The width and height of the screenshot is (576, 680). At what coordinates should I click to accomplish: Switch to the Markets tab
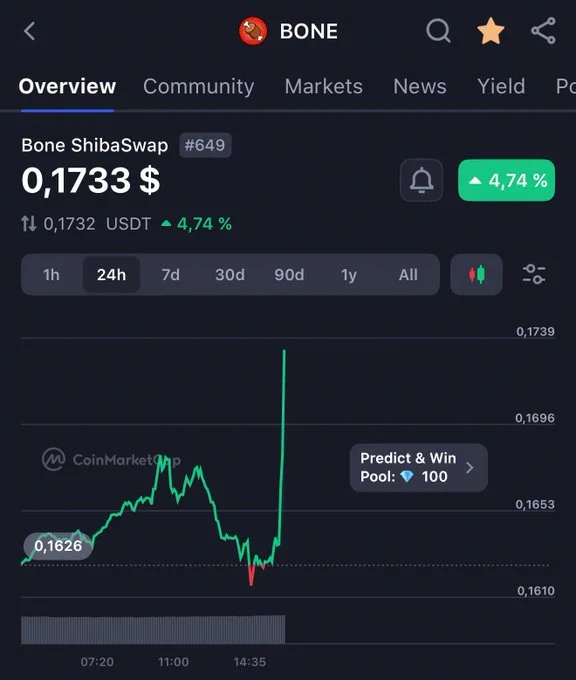pos(324,86)
